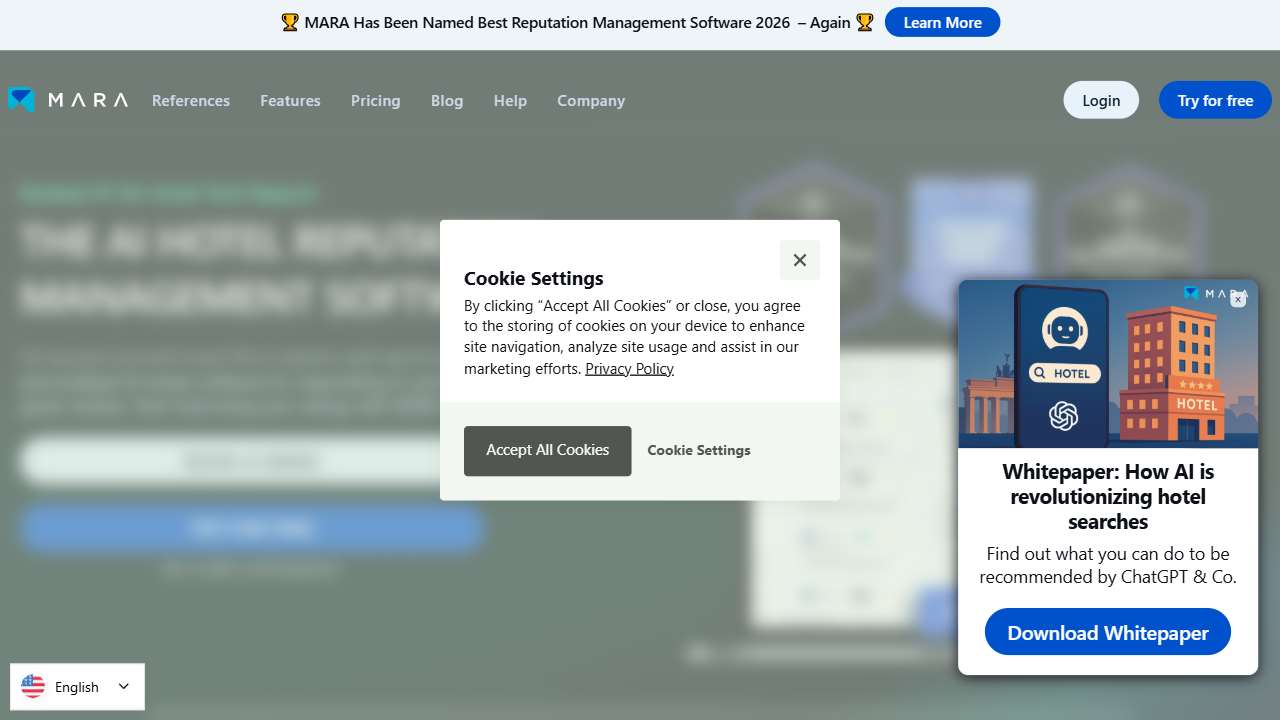
Task: Click the left trophy icon in announcement banner
Action: 290,22
